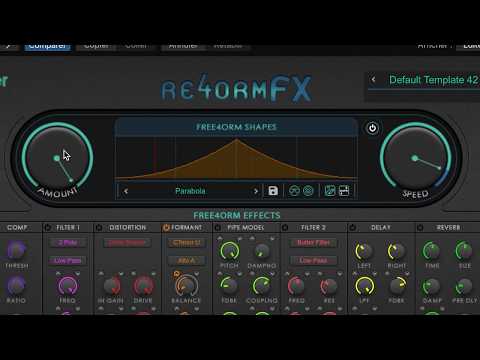The image size is (480, 360).
Task: Save the Parabola shape with the floppy icon
Action: pos(273,191)
